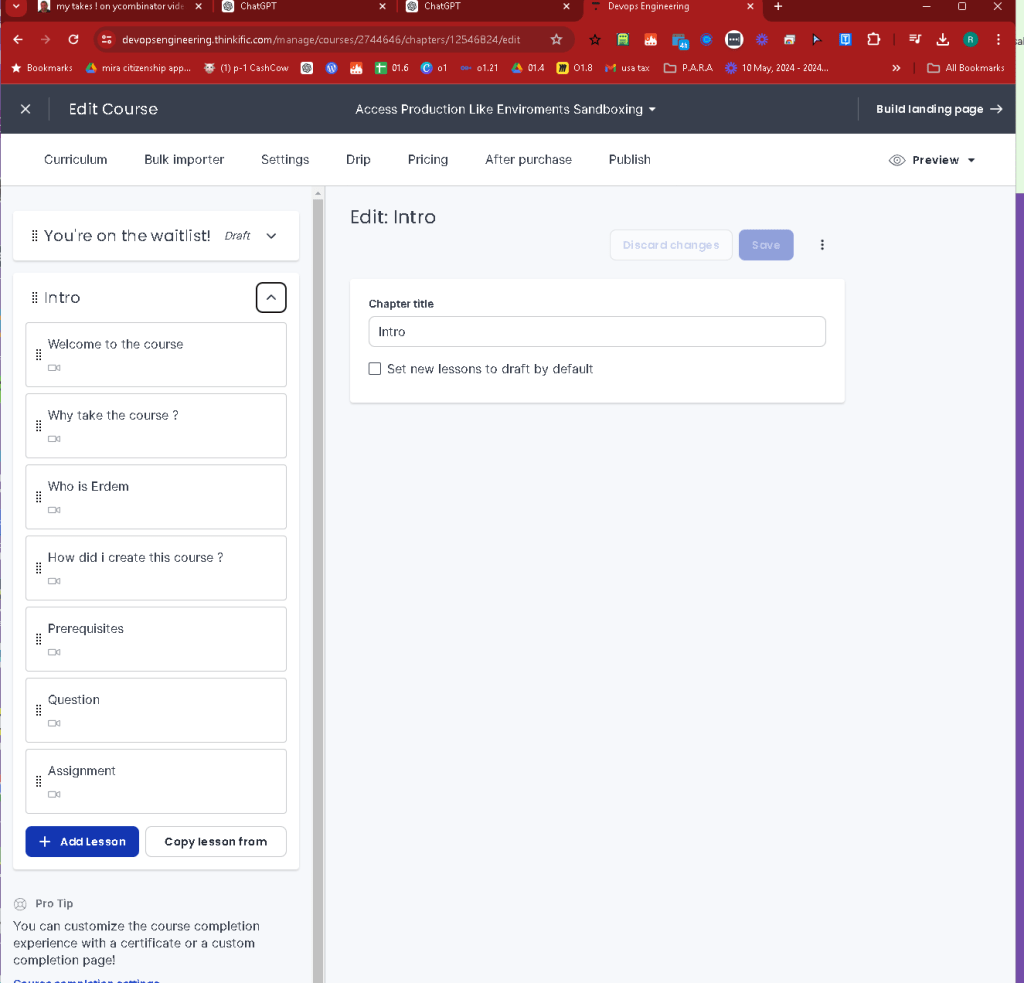Click the browser address bar URL
This screenshot has height=983, width=1024.
point(321,40)
